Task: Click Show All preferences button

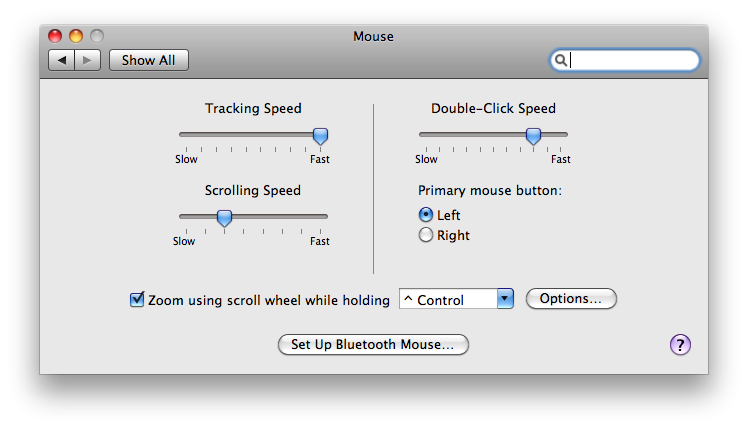Action: pos(149,60)
